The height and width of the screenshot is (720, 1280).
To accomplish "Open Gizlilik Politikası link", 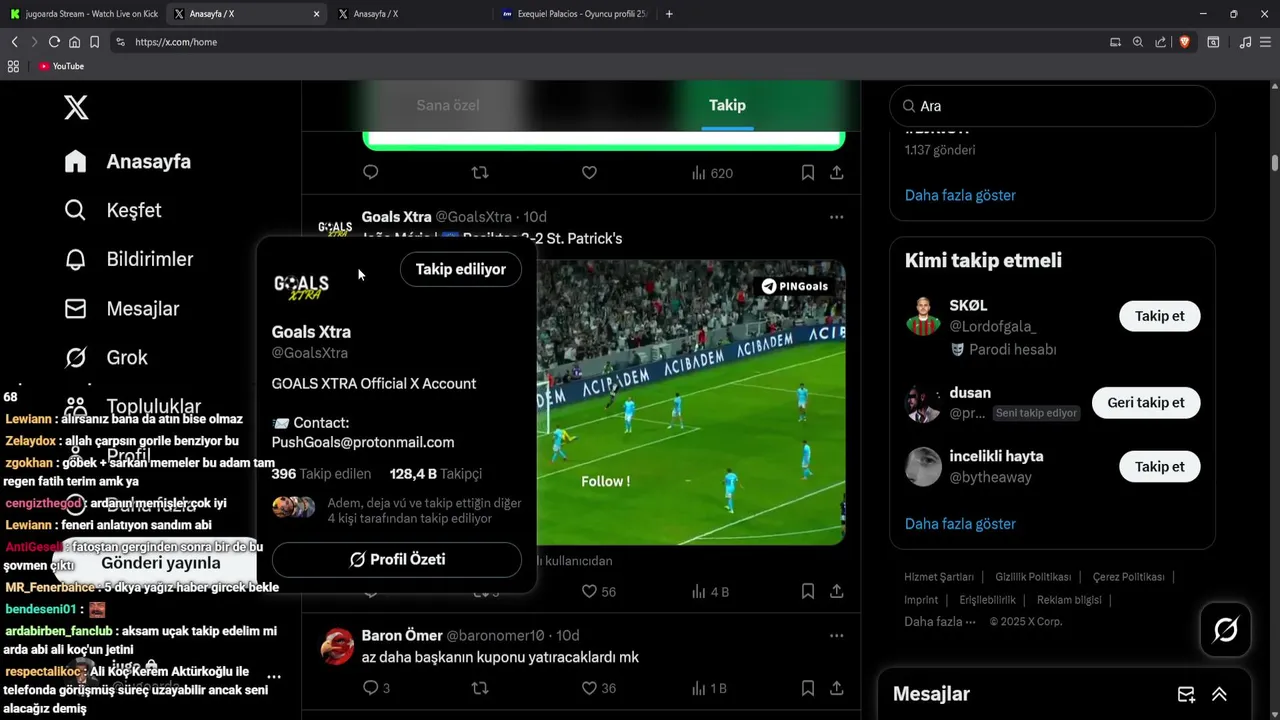I will (x=1033, y=577).
